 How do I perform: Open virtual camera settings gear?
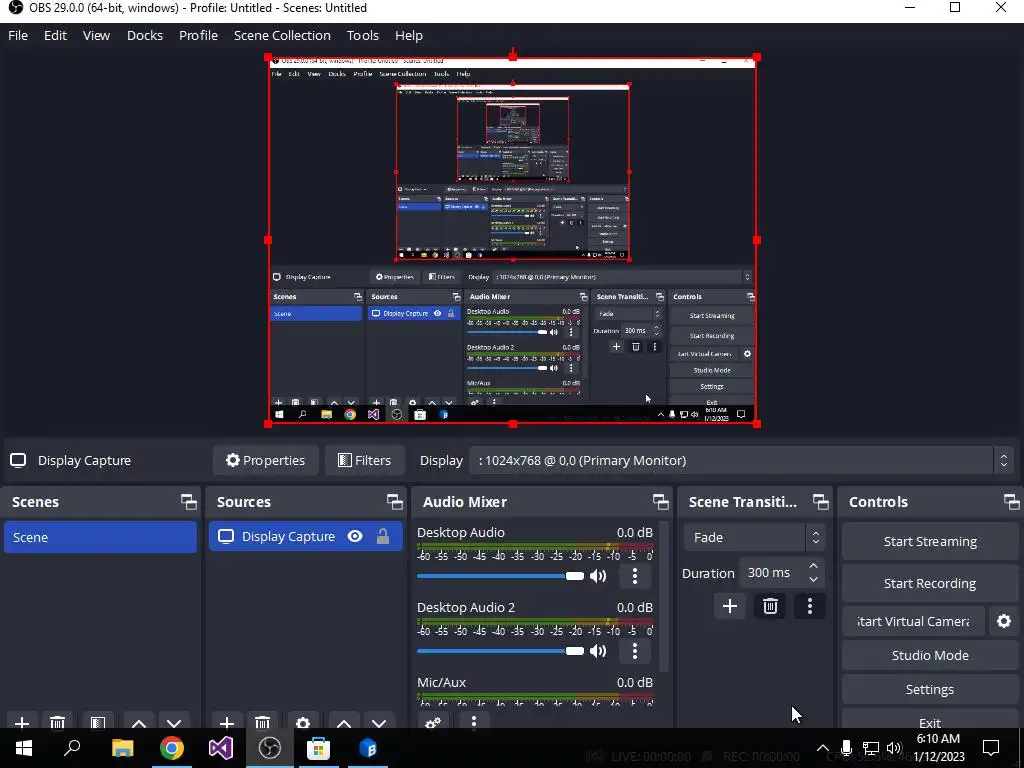coord(1004,621)
